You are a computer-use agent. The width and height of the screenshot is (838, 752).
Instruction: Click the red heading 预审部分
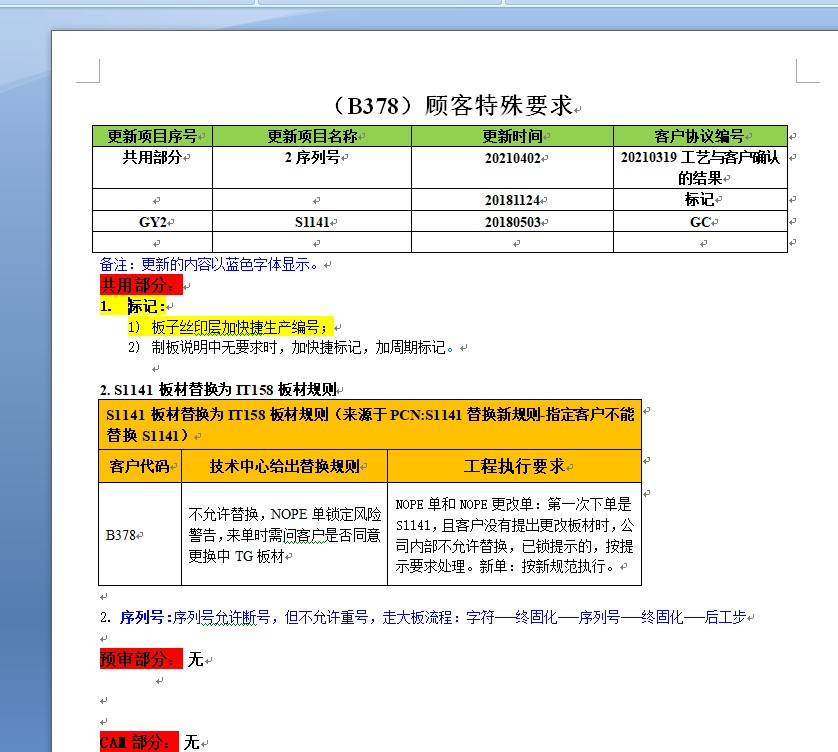click(141, 659)
